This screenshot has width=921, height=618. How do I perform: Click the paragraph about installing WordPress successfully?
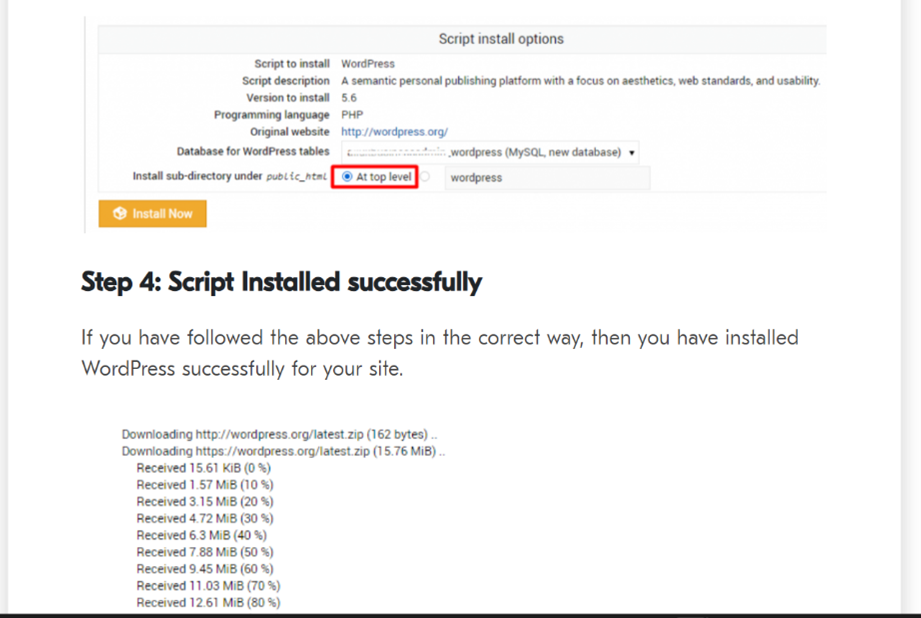pos(439,353)
